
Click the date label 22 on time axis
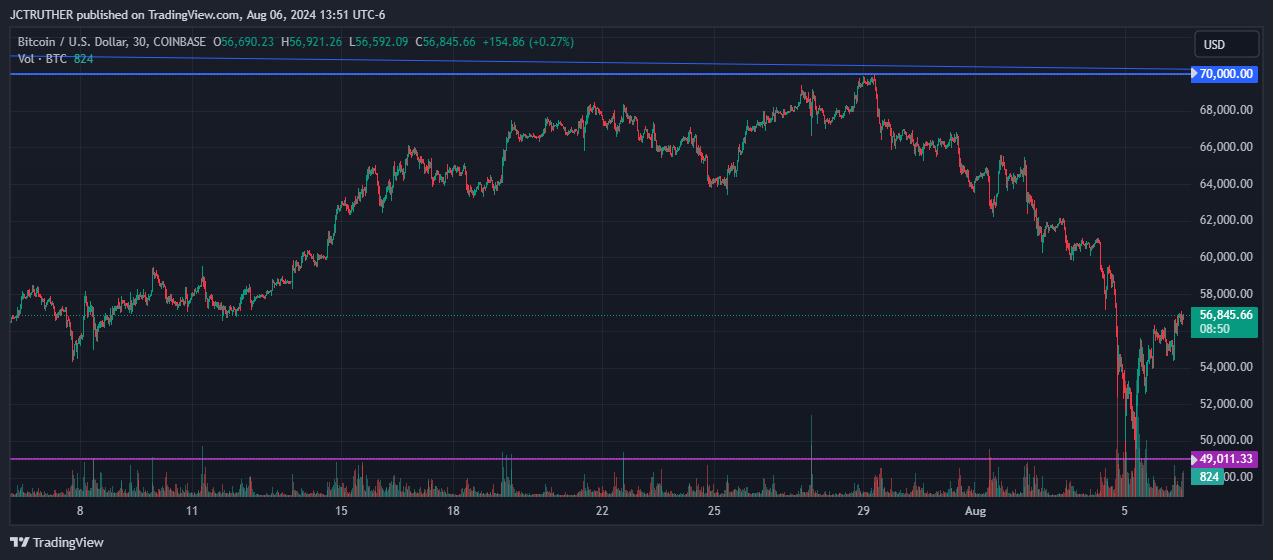601,511
